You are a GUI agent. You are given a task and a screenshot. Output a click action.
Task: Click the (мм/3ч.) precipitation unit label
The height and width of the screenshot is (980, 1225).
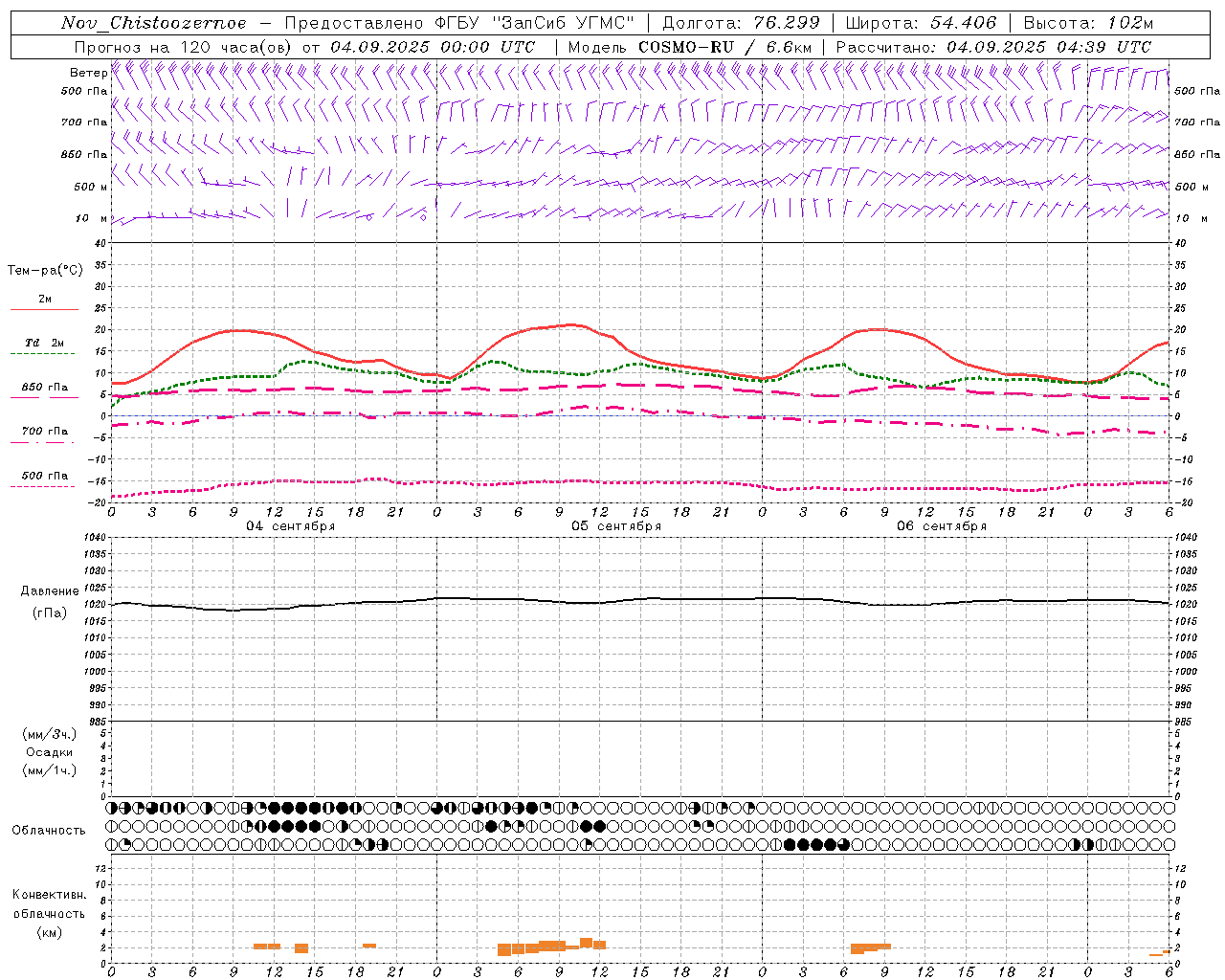click(x=50, y=735)
